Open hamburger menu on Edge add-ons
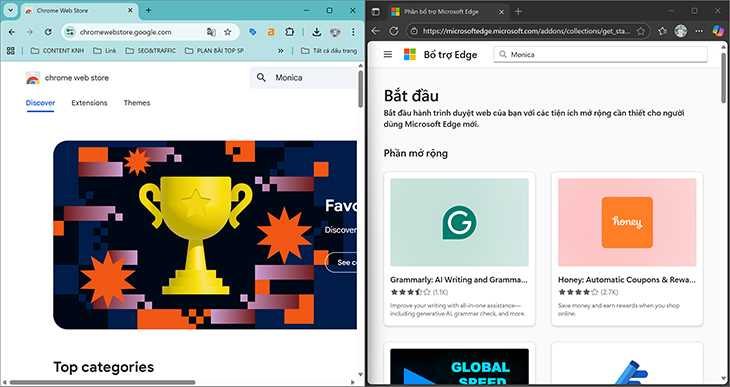The width and height of the screenshot is (730, 387). pos(388,54)
